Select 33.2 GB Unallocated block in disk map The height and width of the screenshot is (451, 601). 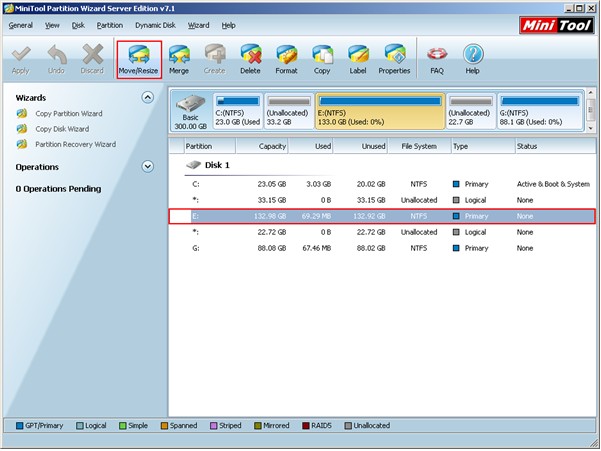(x=289, y=111)
